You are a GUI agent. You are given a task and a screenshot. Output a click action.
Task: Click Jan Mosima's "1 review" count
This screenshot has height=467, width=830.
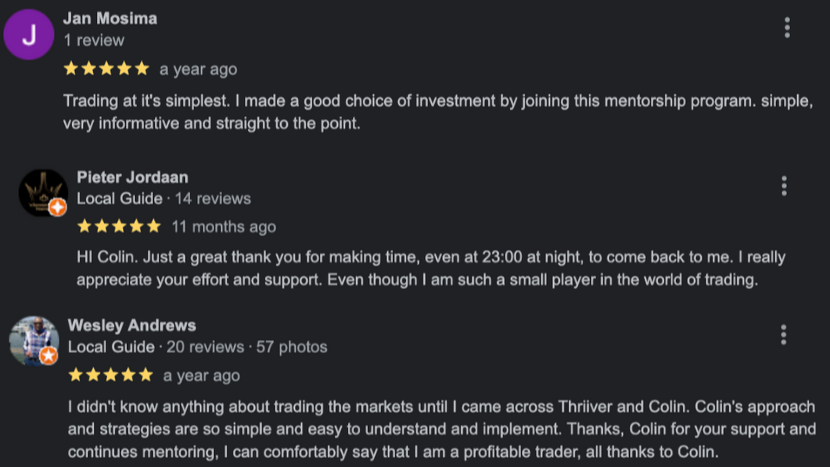[x=94, y=41]
